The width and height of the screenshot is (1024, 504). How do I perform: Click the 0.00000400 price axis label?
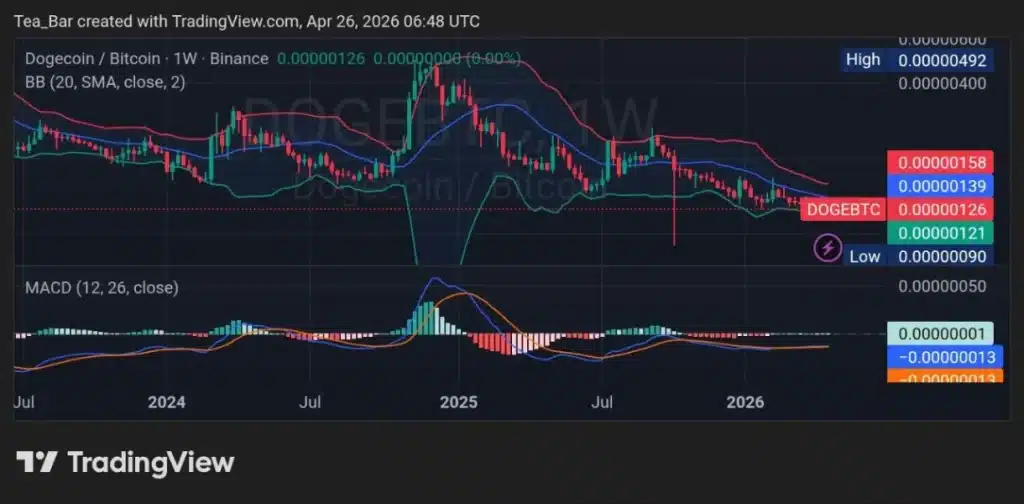point(942,84)
